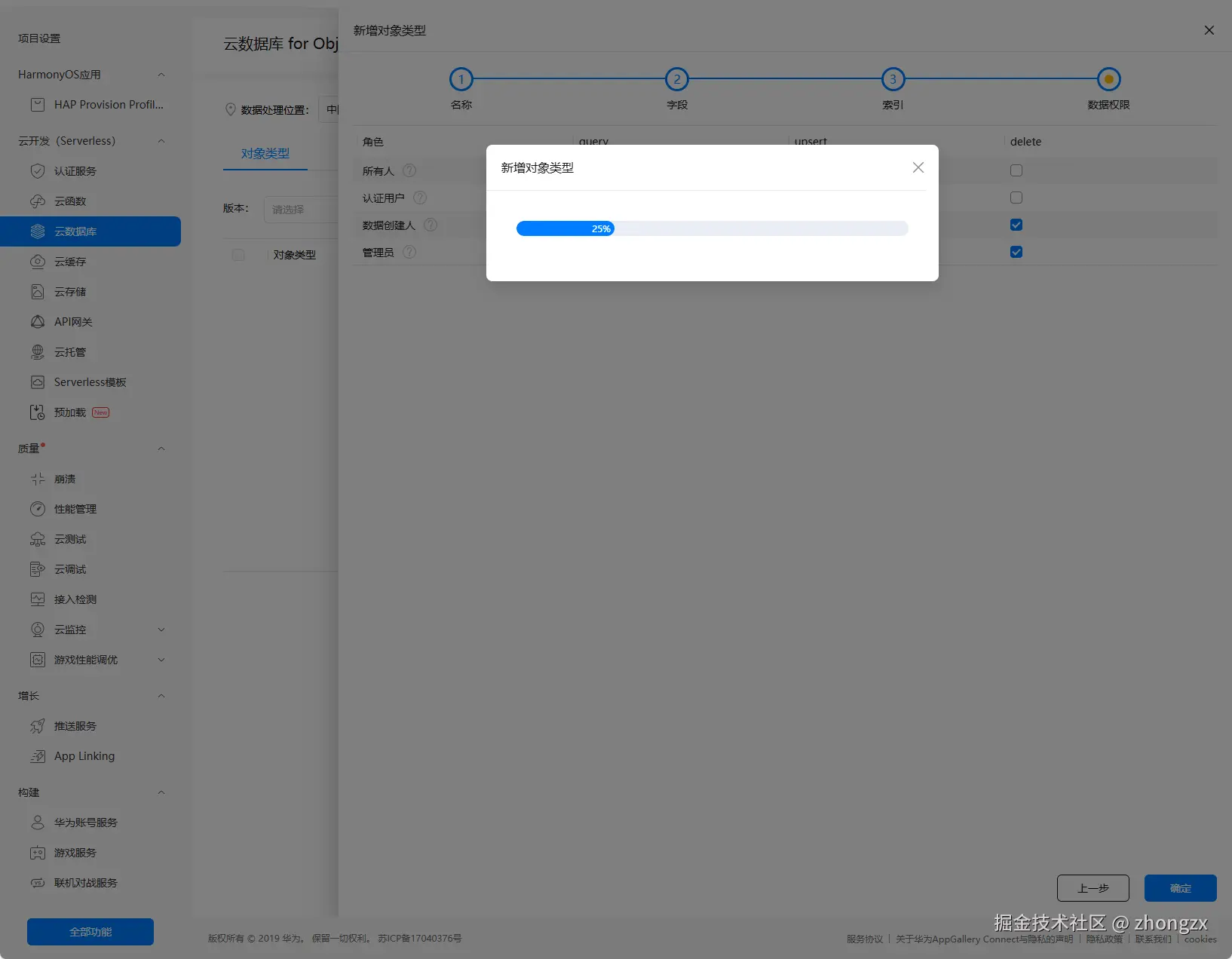Click the 华为账号服务 person icon
The height and width of the screenshot is (959, 1232).
(x=37, y=823)
